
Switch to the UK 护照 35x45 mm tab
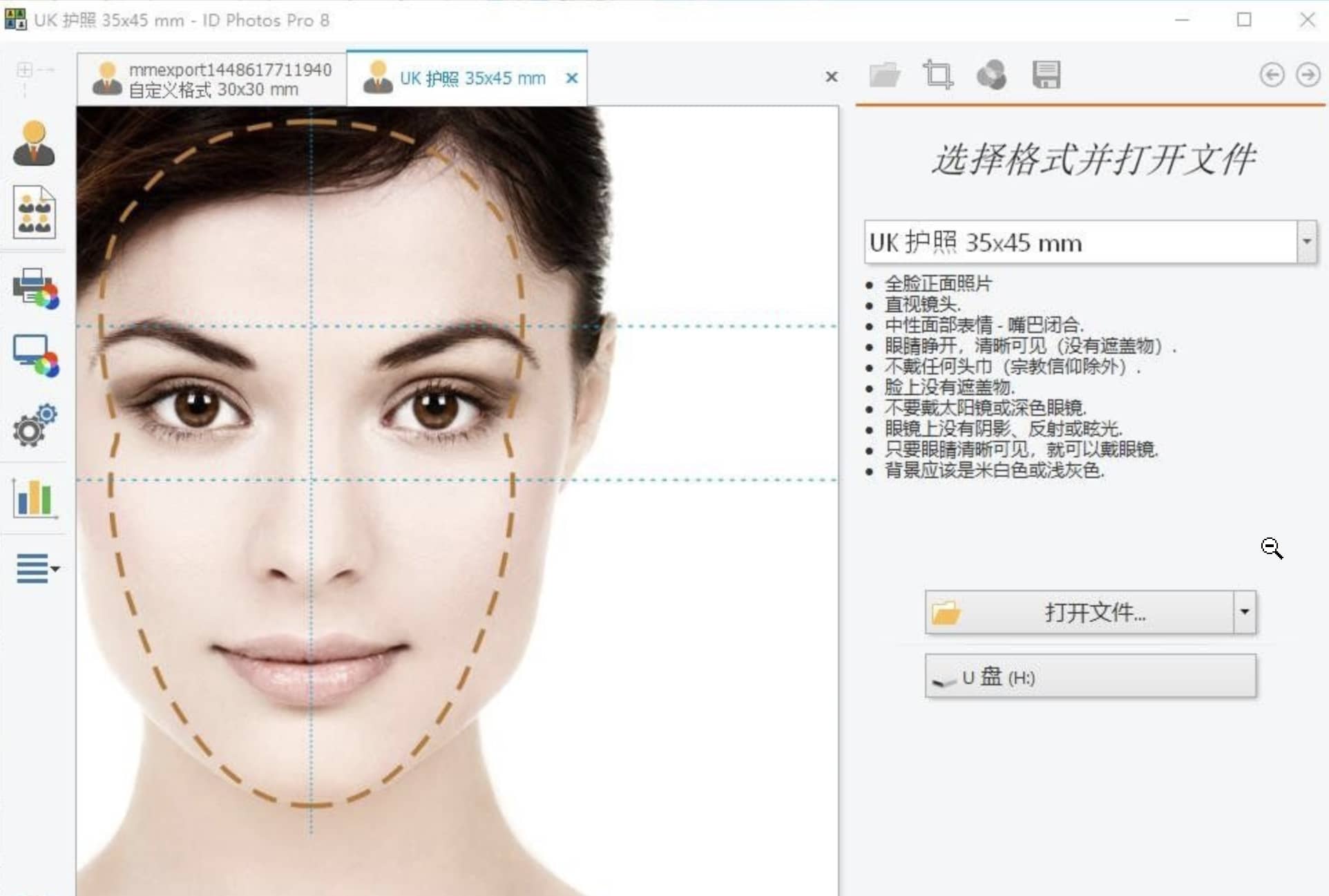(467, 78)
